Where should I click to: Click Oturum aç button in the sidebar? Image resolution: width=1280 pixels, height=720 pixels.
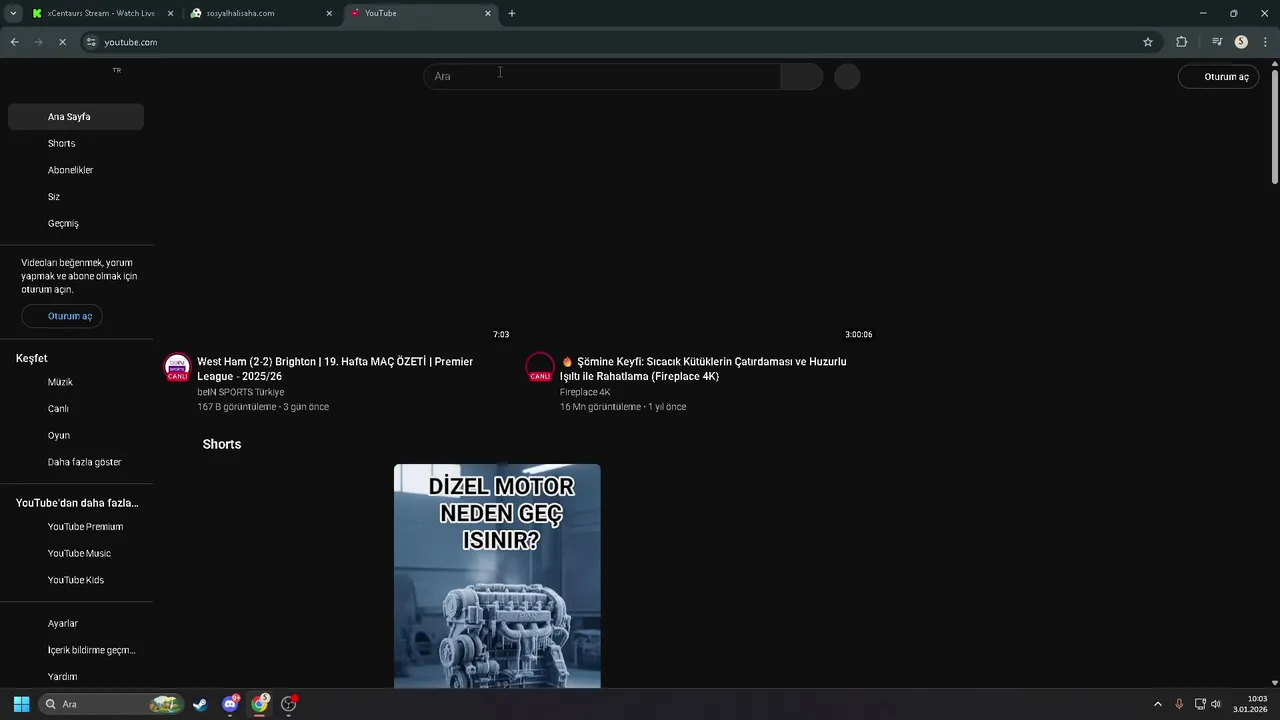click(62, 316)
